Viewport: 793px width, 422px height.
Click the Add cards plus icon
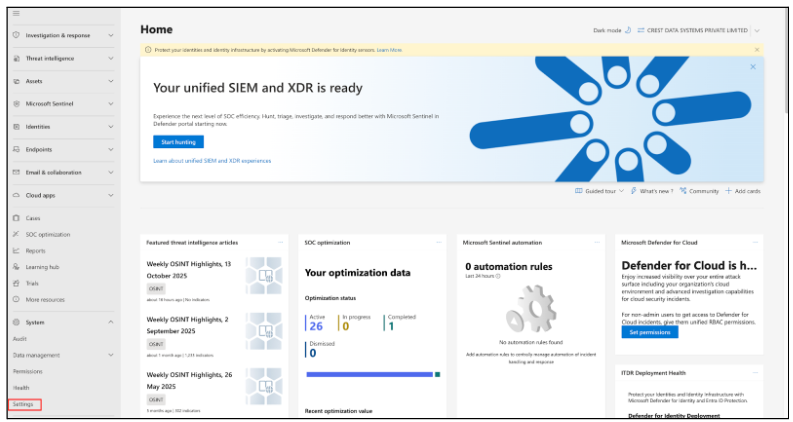(x=729, y=190)
